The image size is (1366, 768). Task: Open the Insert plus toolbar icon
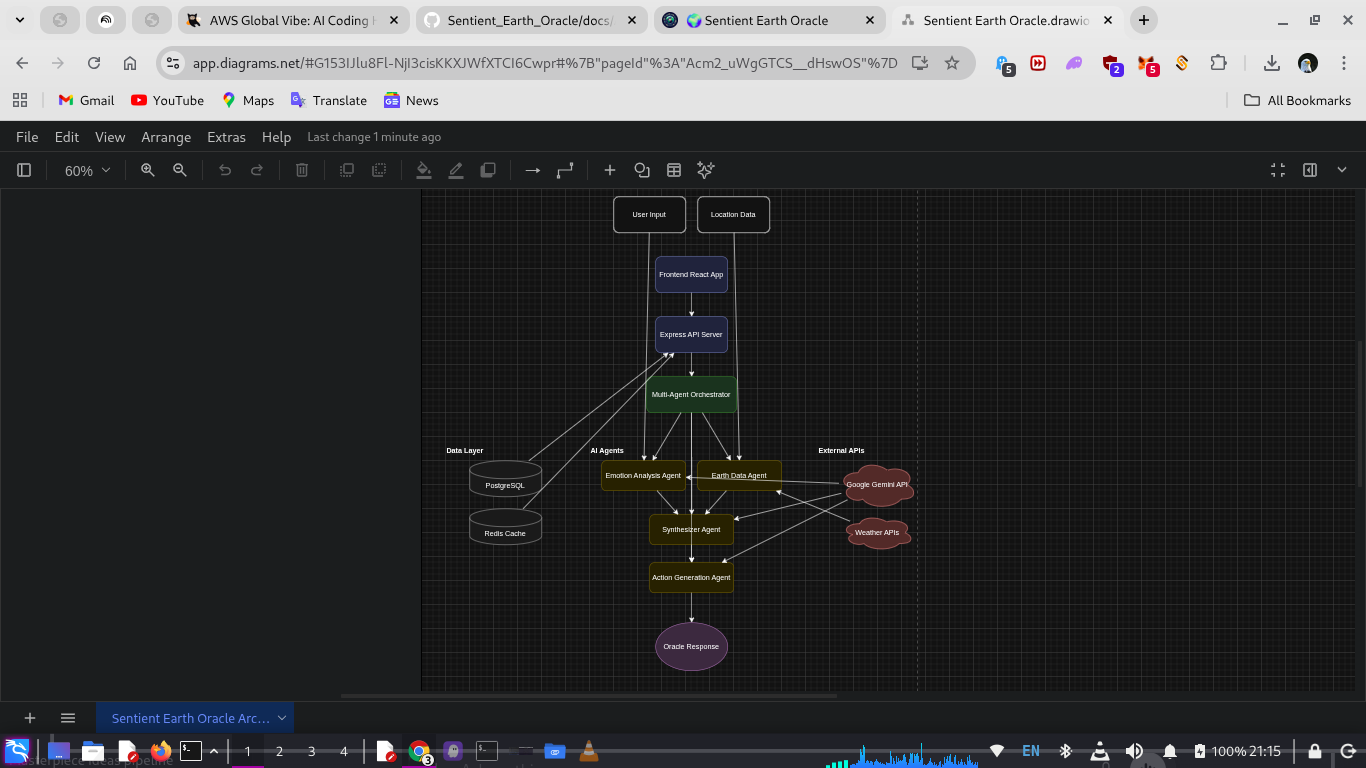click(x=609, y=170)
